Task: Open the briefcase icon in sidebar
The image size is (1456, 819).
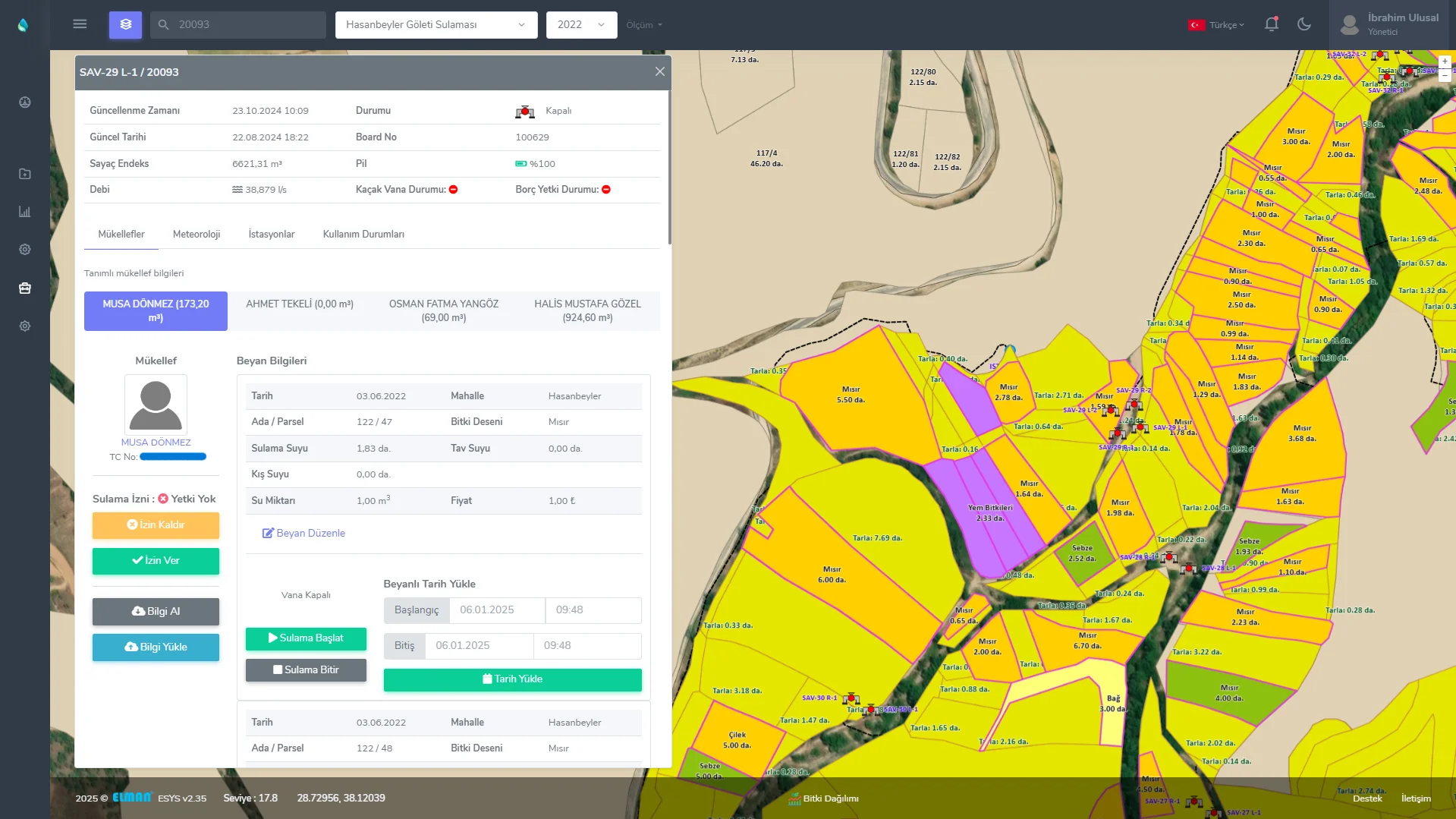Action: tap(25, 288)
